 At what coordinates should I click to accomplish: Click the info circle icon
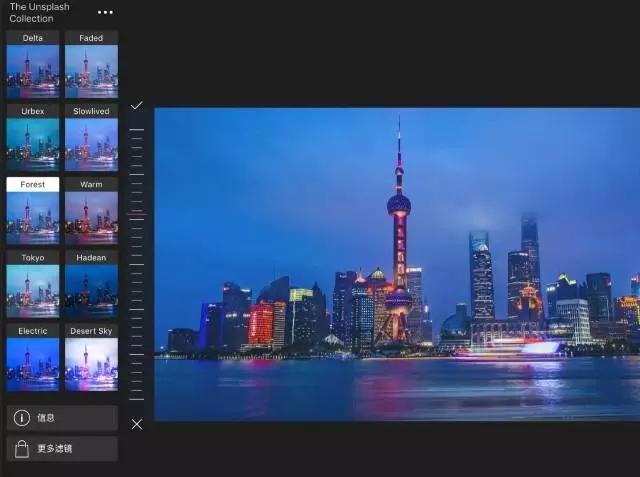click(x=22, y=418)
